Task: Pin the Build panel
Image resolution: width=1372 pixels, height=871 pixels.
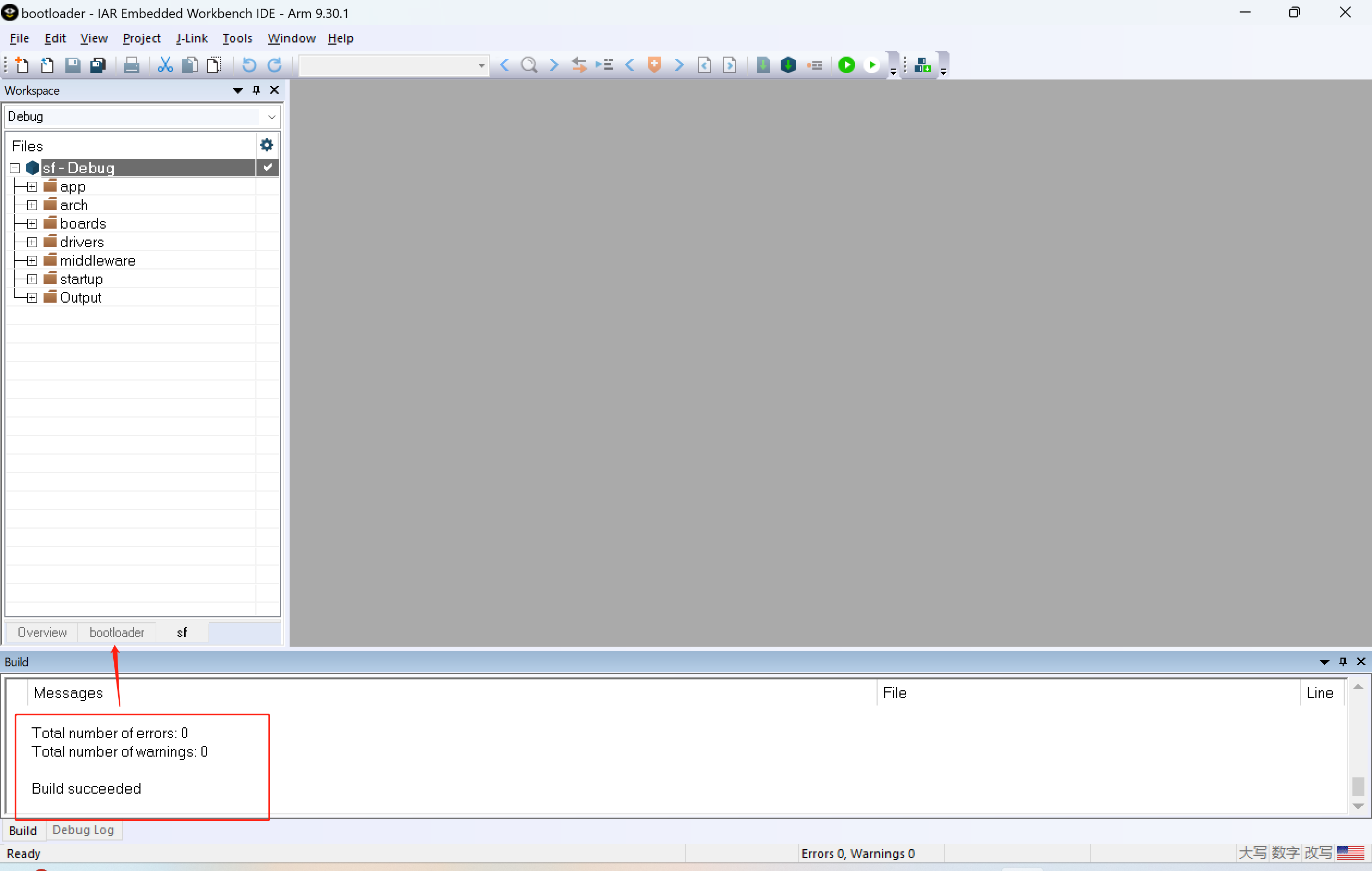Action: (x=1343, y=662)
